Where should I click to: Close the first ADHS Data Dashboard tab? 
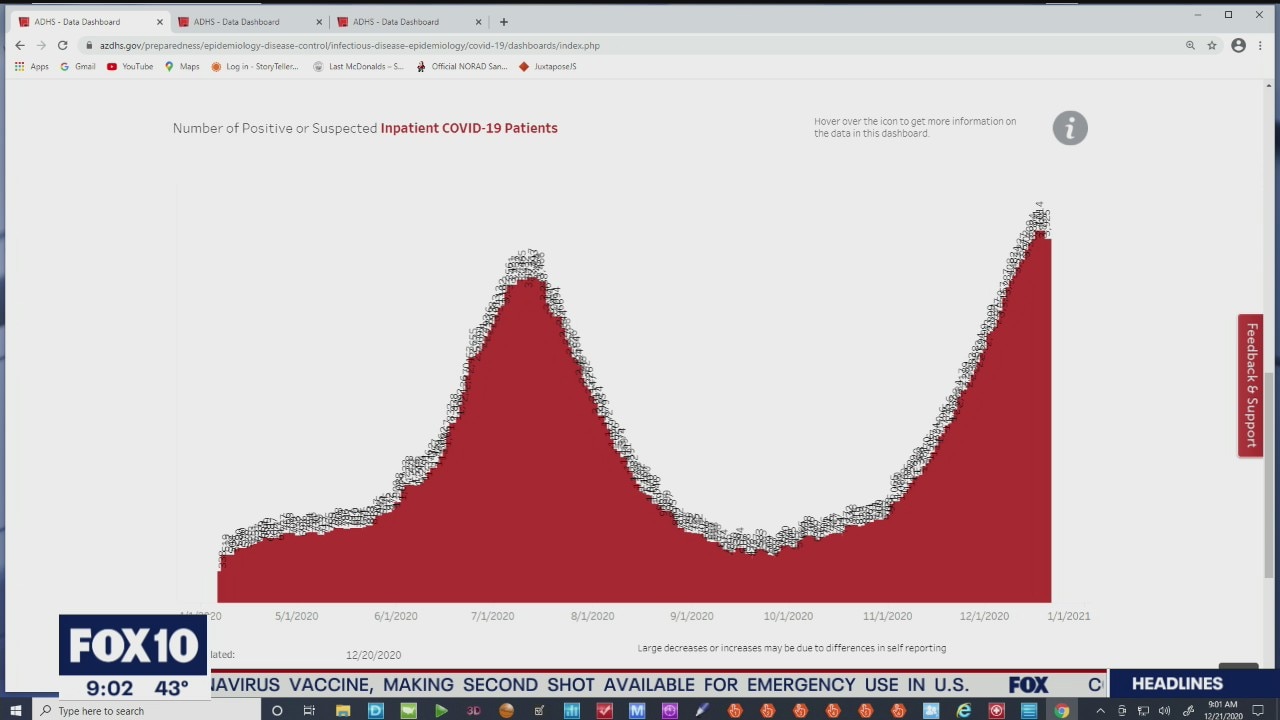(159, 21)
